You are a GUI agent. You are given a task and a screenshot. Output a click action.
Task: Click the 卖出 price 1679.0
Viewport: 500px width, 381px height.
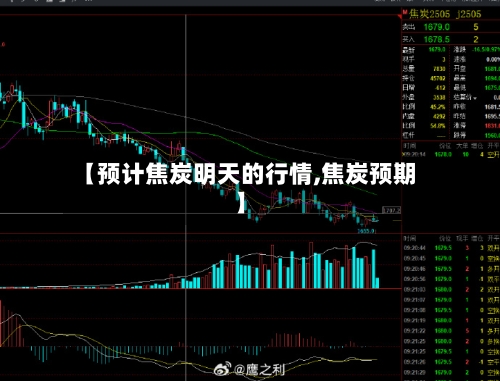click(436, 27)
